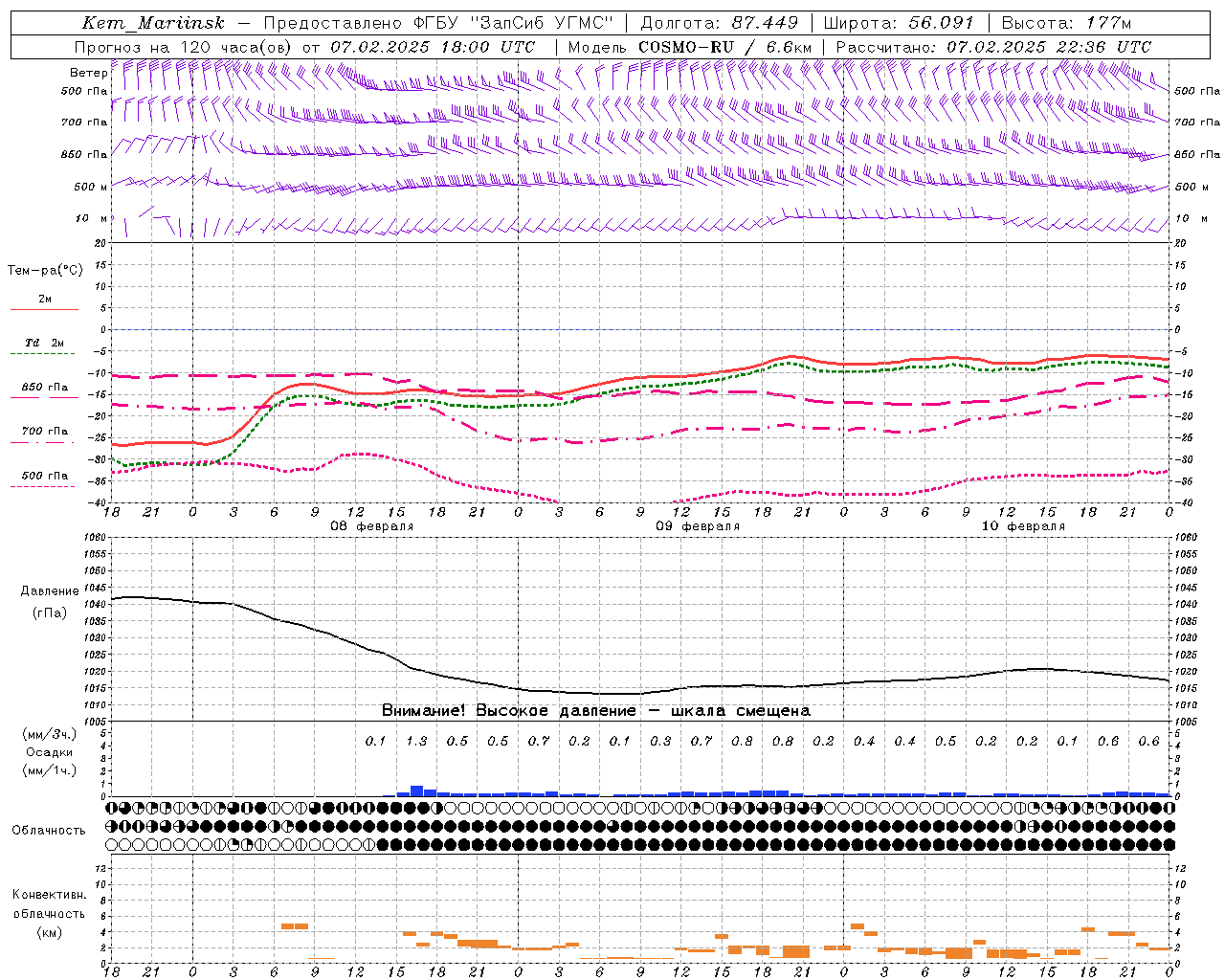Select the Рассчитано: 07.02.2025 22:36 UTC timestamp
Image resolution: width=1225 pixels, height=980 pixels.
(993, 47)
